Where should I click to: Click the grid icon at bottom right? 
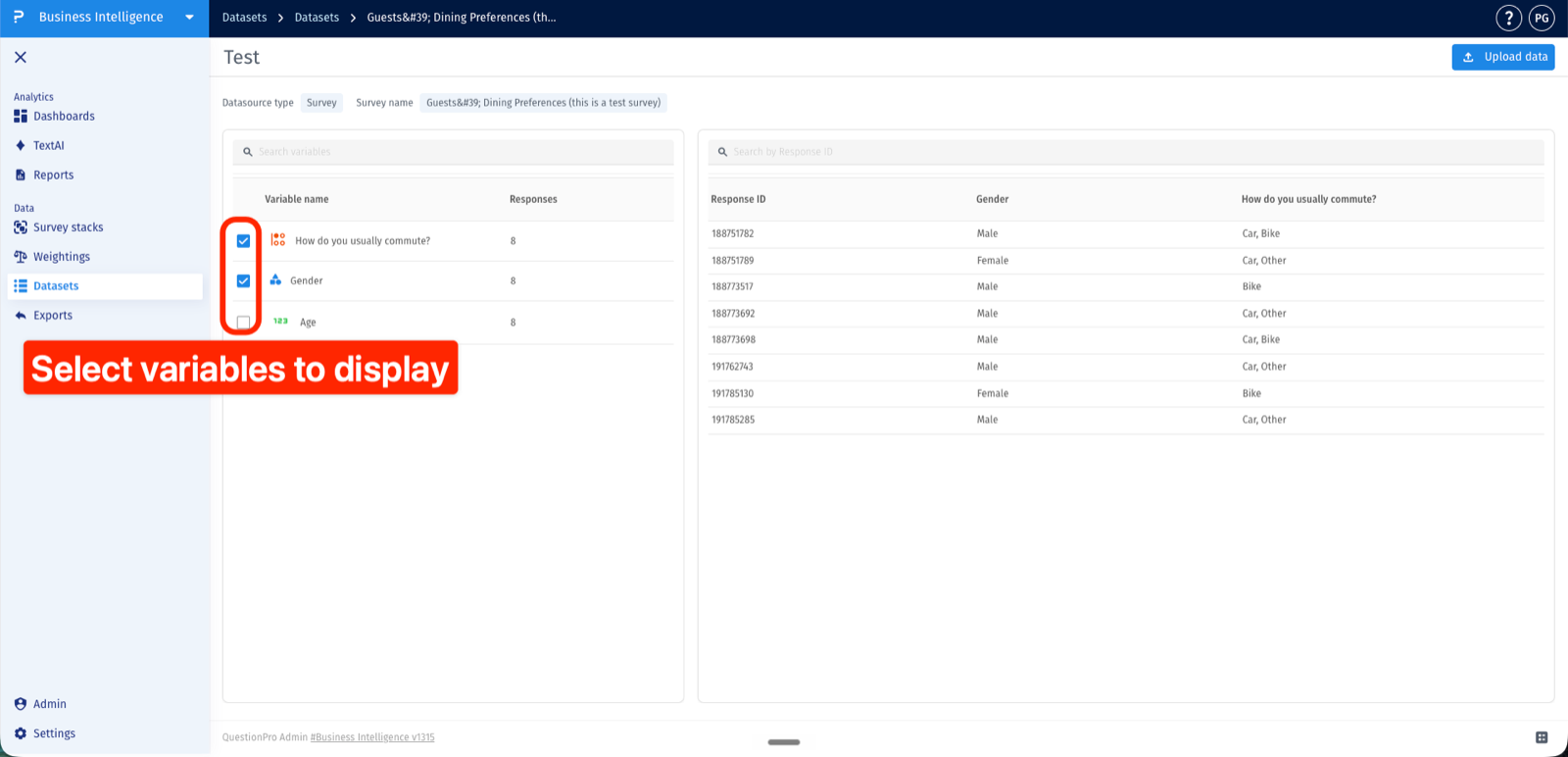pyautogui.click(x=1542, y=737)
